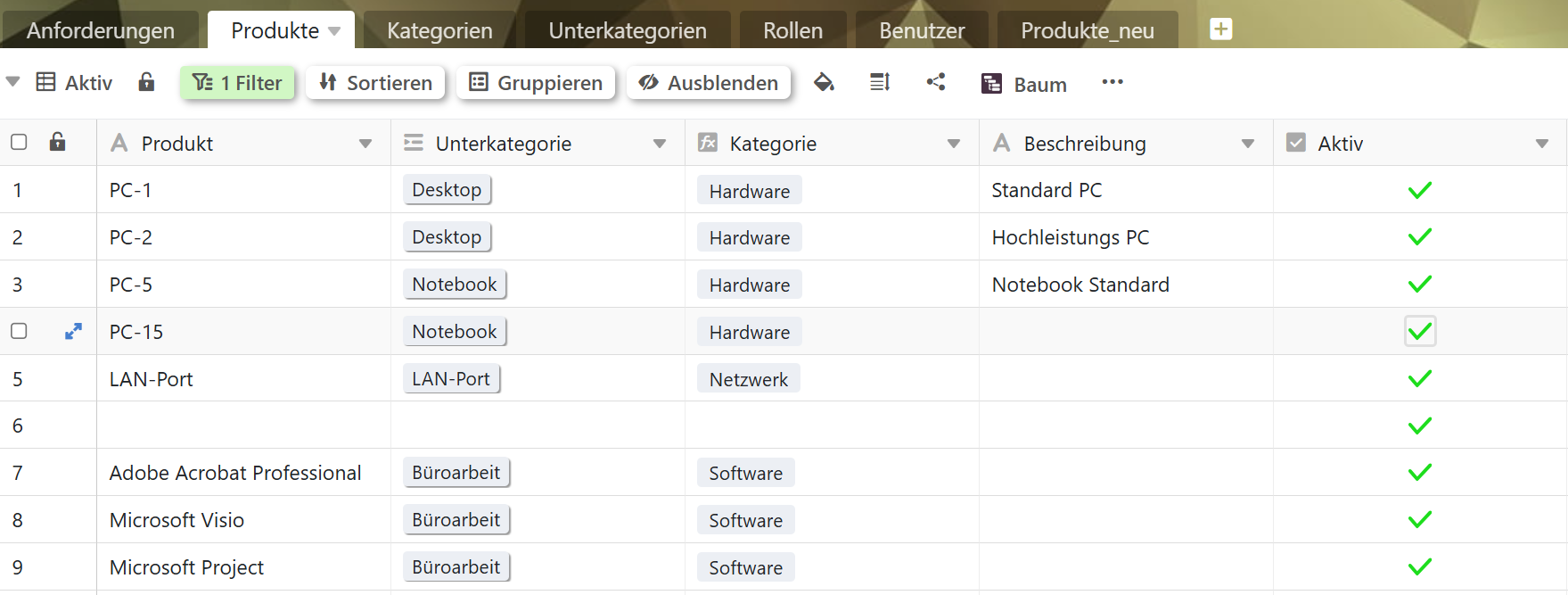Viewport: 1568px width, 595px height.
Task: Open the Kategorie column dropdown arrow
Action: click(953, 144)
